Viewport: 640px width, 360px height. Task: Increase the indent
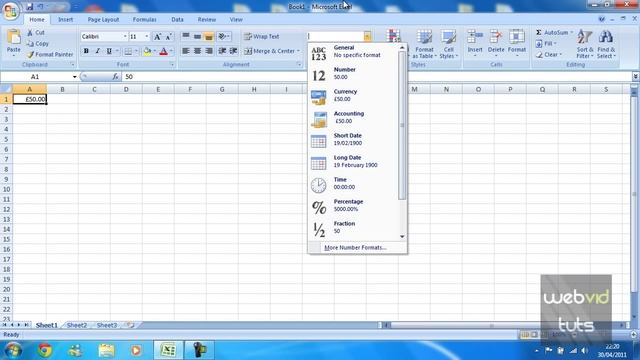click(x=233, y=51)
